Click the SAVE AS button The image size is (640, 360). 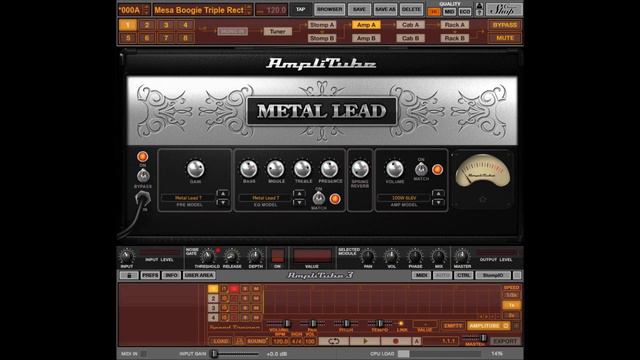[385, 9]
